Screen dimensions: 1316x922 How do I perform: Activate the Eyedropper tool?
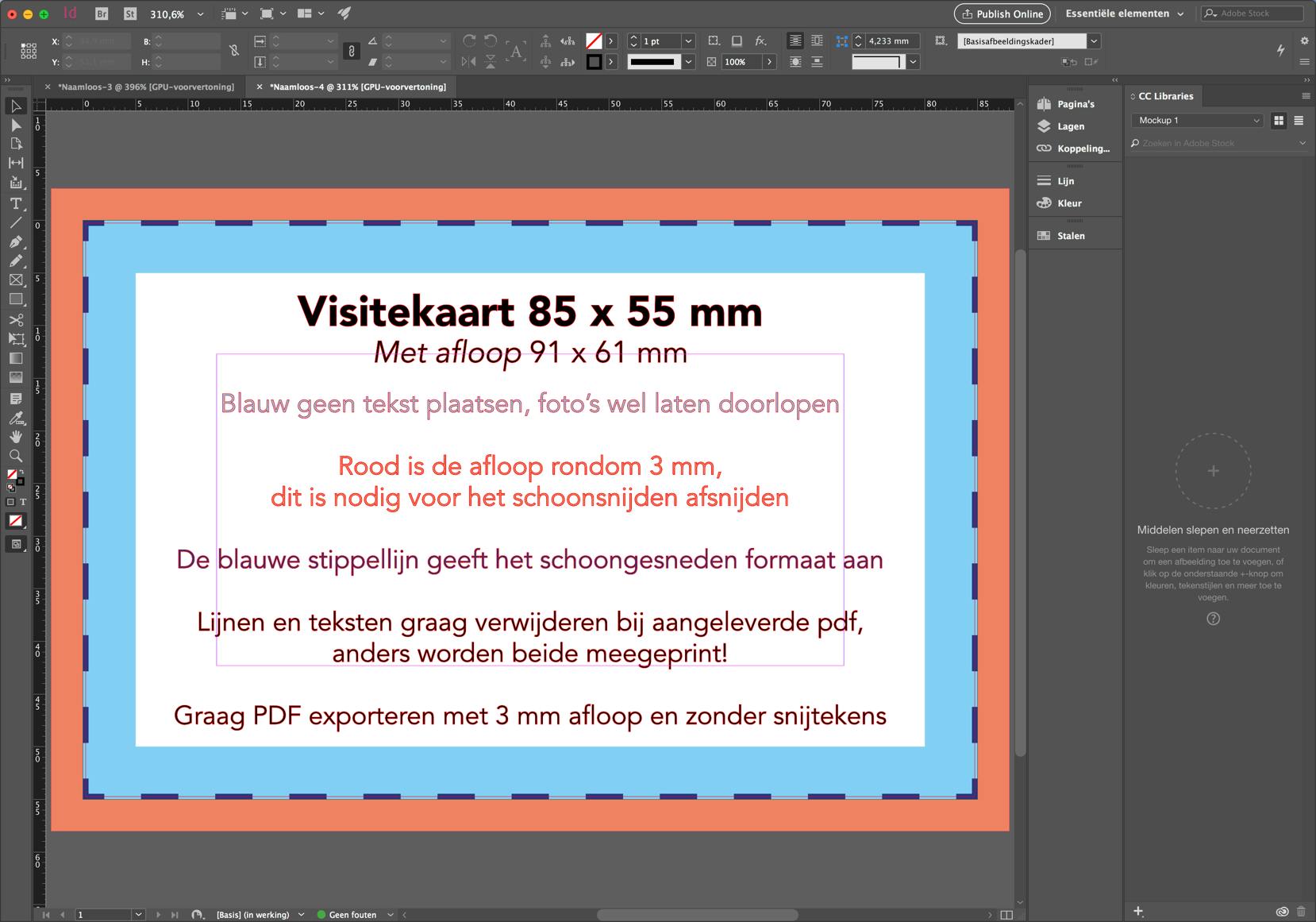pyautogui.click(x=16, y=418)
